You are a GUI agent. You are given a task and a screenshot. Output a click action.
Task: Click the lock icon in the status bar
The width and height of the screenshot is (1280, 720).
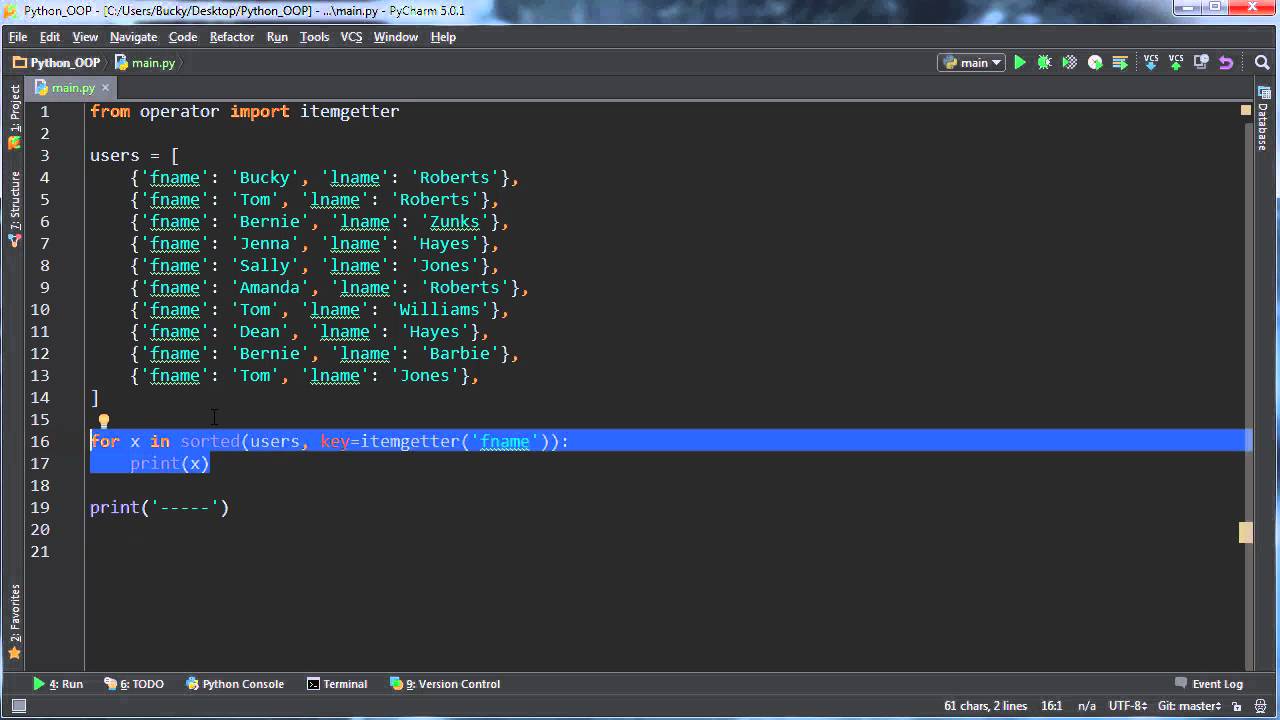1237,706
